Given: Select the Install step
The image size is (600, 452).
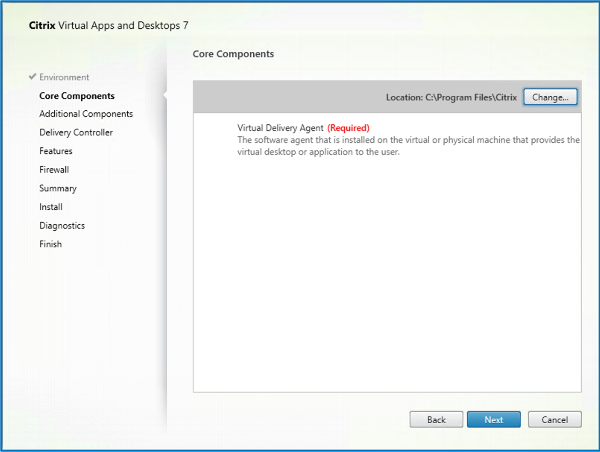Looking at the screenshot, I should click(x=51, y=207).
